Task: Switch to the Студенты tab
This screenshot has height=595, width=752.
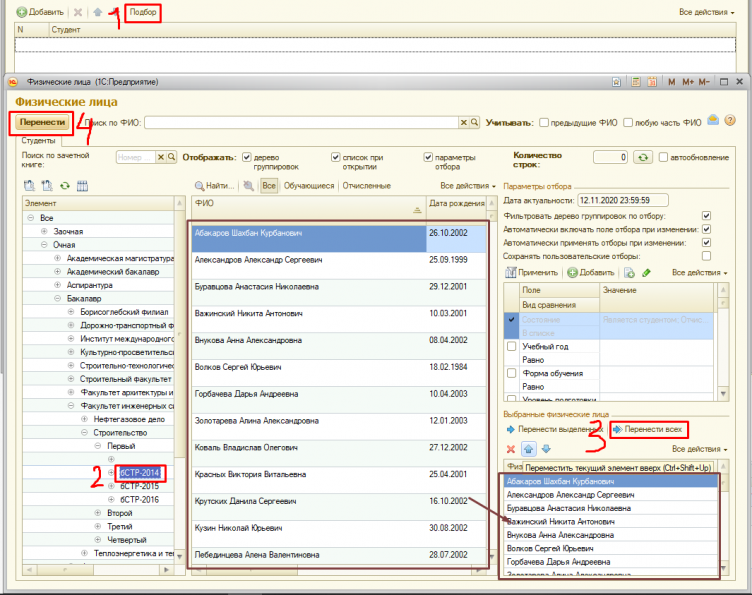Action: [38, 141]
